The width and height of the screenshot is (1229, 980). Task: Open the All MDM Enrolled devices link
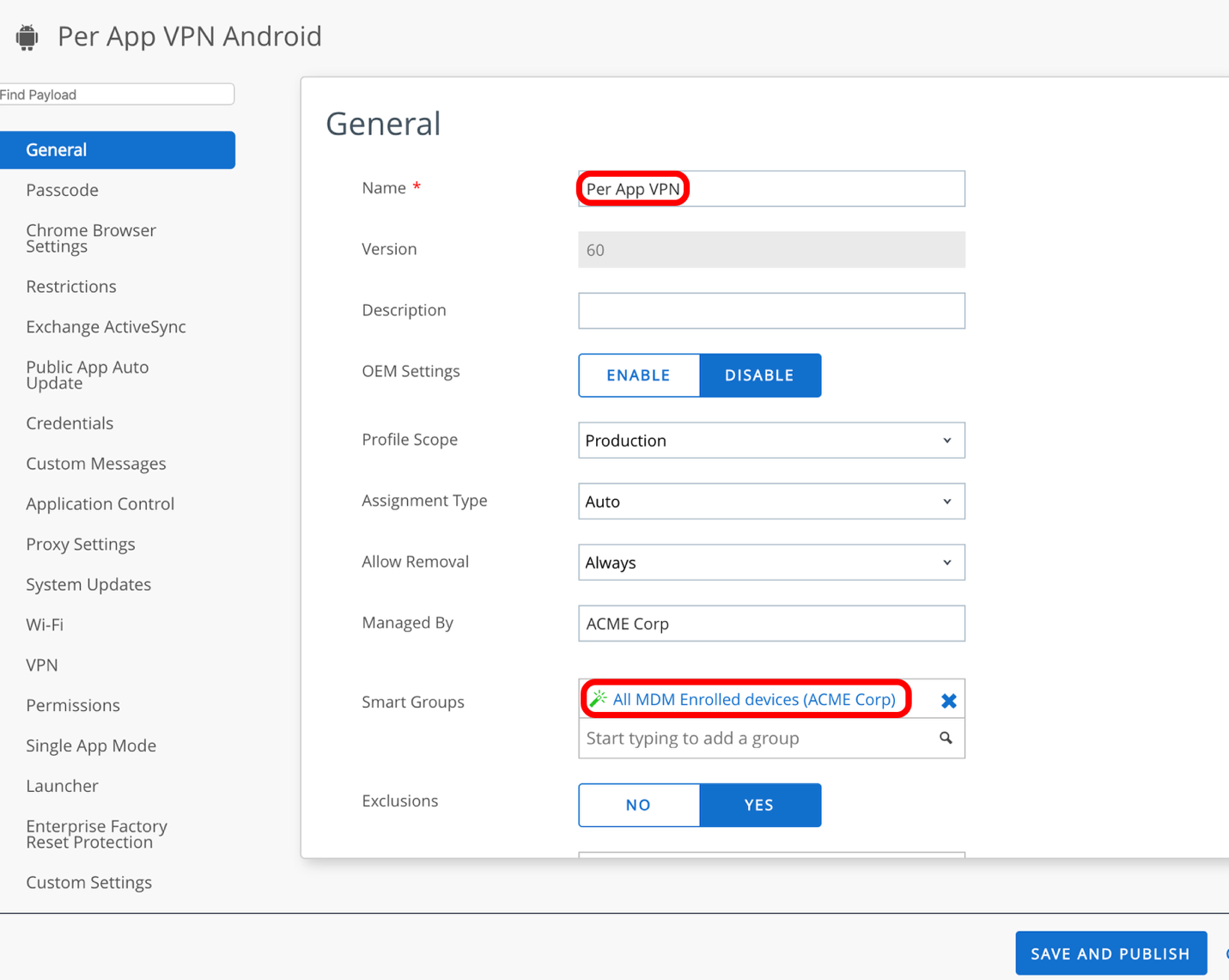tap(753, 699)
